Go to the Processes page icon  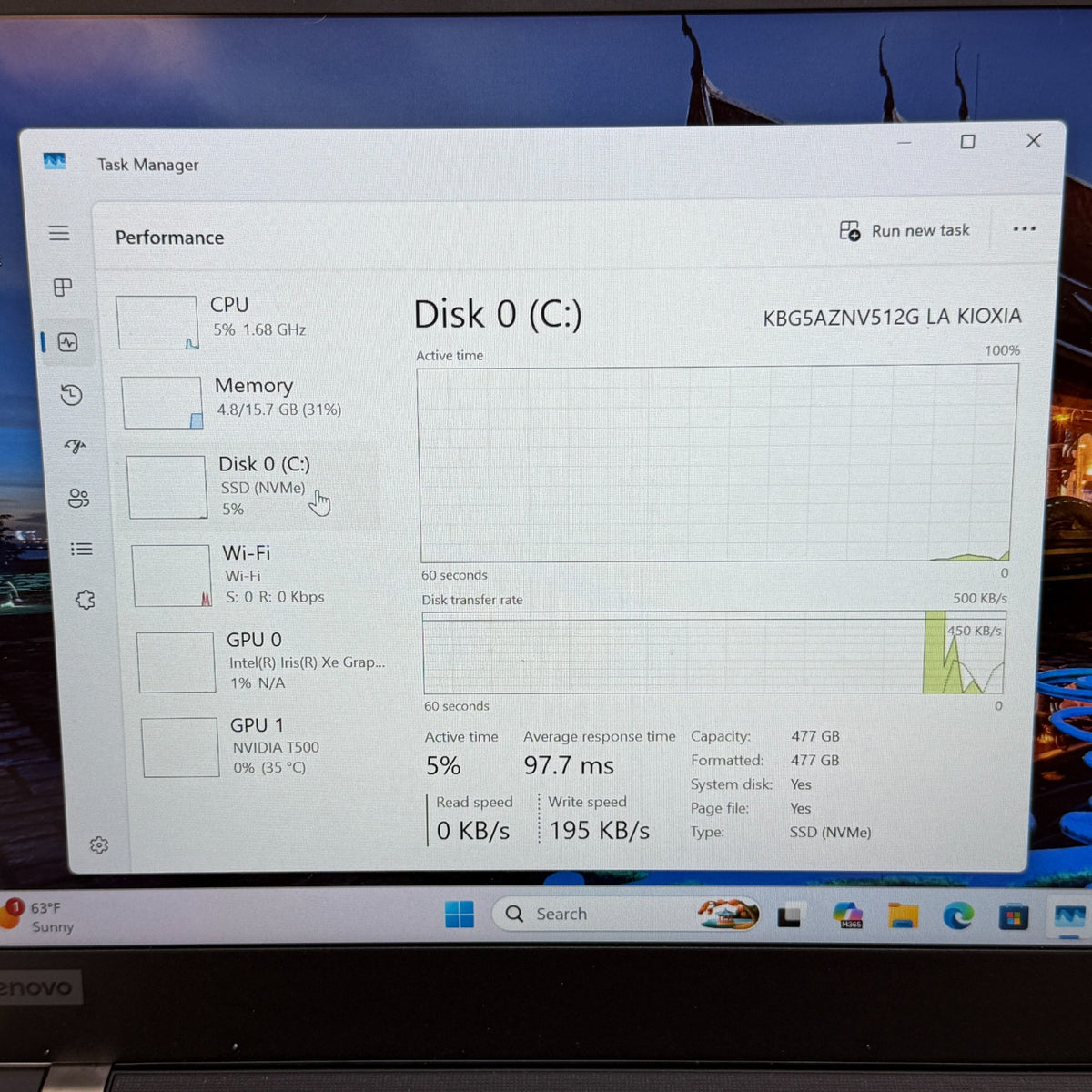click(x=63, y=288)
